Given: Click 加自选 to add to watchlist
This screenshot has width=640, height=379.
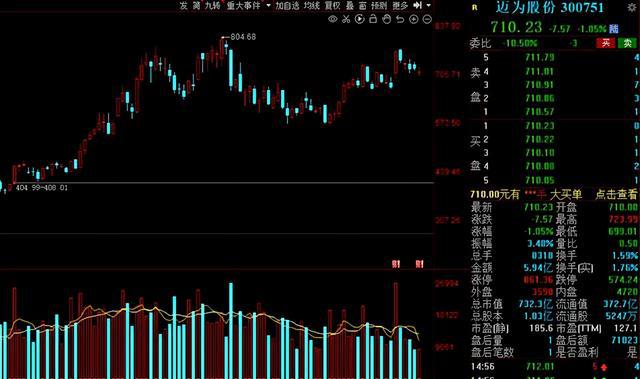Looking at the screenshot, I should tap(287, 5).
